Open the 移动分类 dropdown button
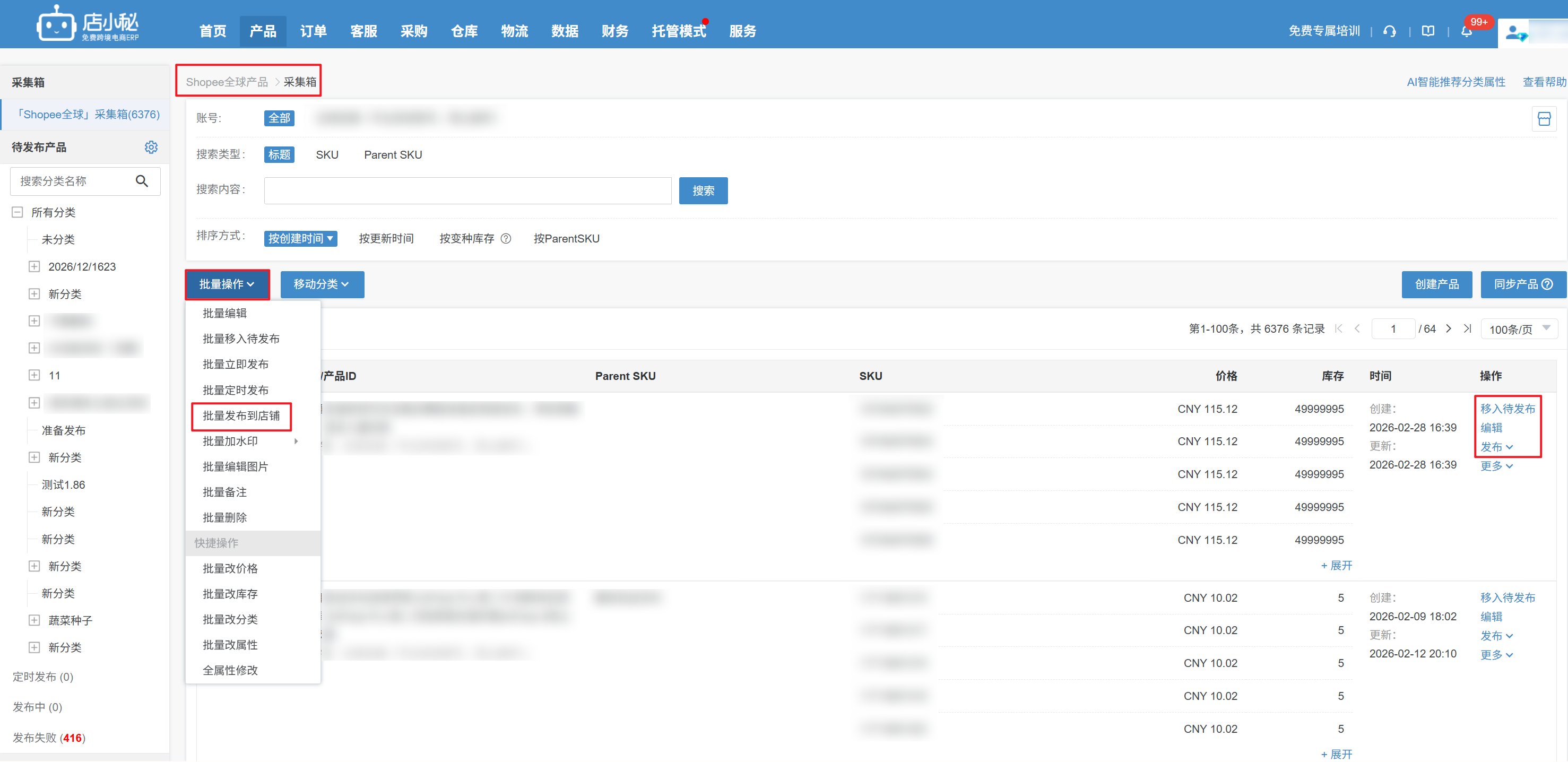 (x=322, y=284)
